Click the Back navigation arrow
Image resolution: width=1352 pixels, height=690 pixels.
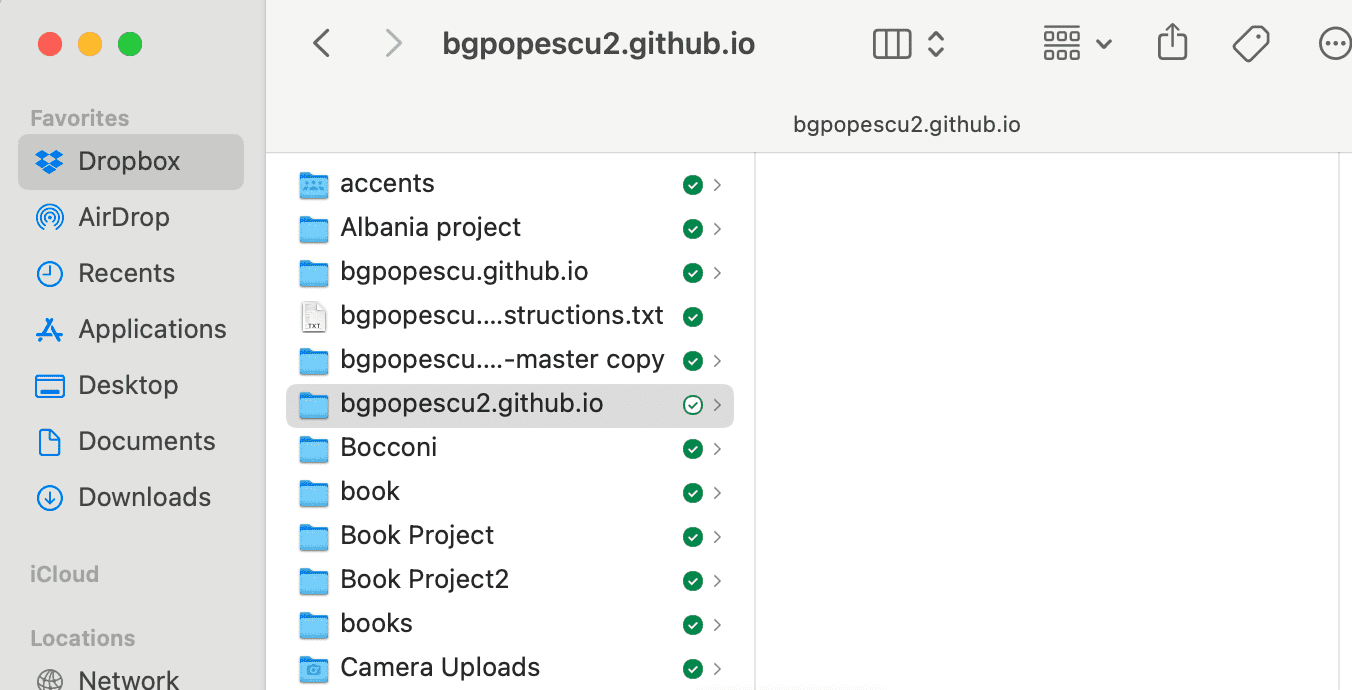click(x=321, y=44)
